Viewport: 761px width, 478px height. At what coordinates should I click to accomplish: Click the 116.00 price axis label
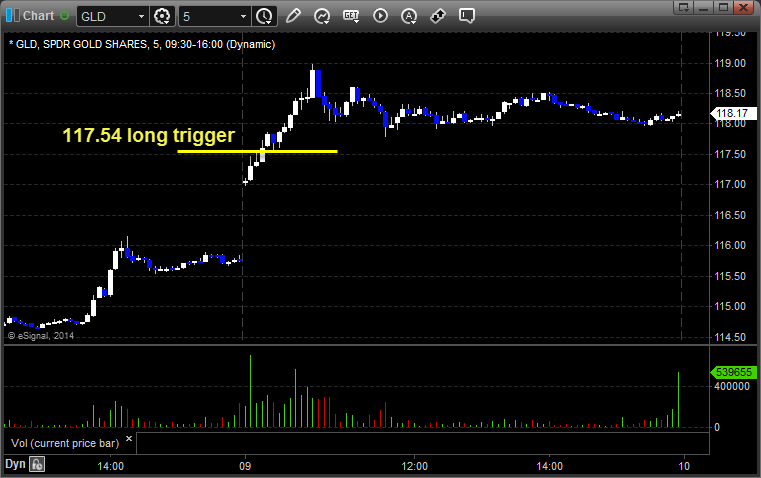[x=730, y=245]
